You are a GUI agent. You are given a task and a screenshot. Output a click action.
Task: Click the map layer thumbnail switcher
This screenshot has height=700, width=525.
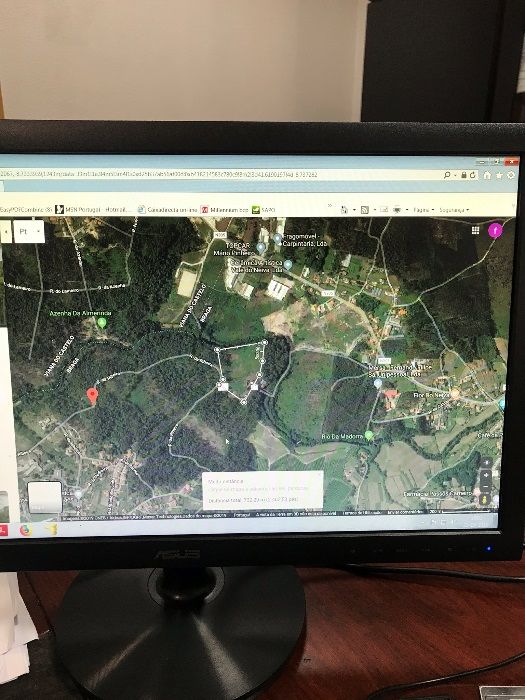click(45, 497)
